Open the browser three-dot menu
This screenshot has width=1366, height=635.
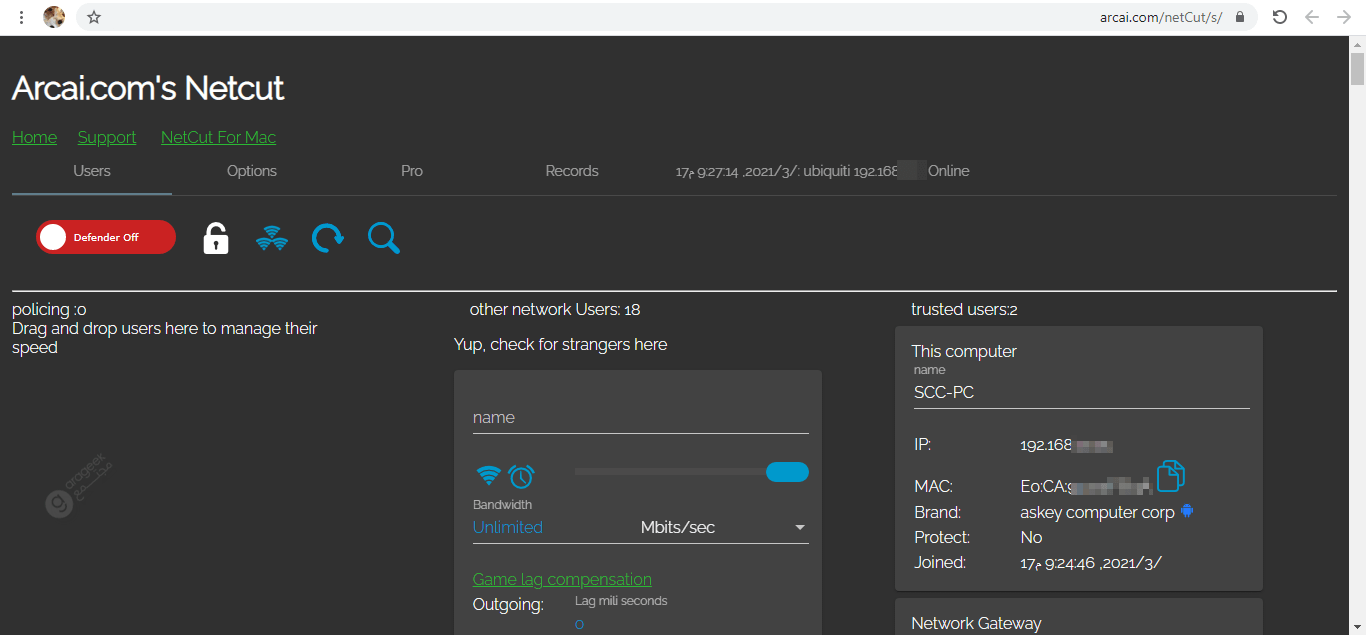22,17
